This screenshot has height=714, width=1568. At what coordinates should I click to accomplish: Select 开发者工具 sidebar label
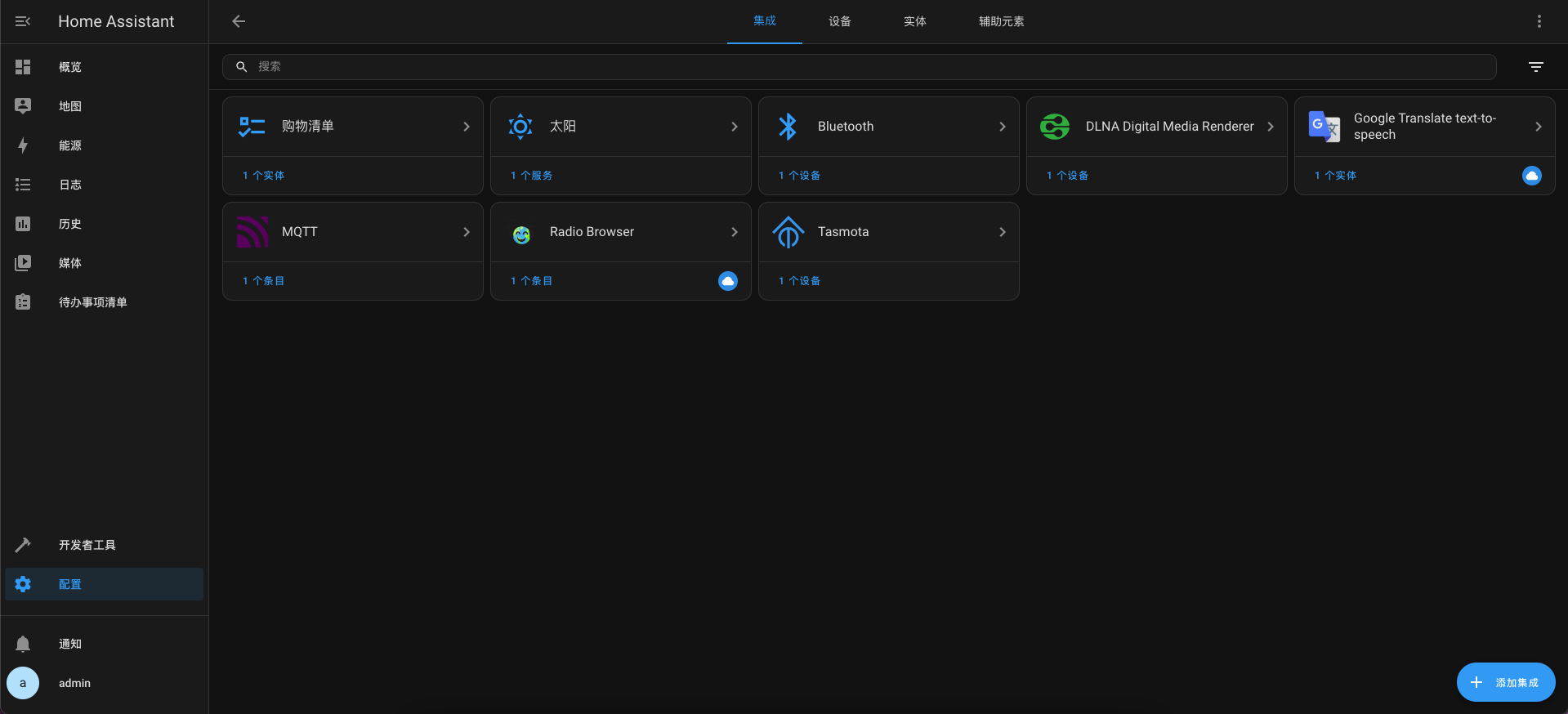87,545
